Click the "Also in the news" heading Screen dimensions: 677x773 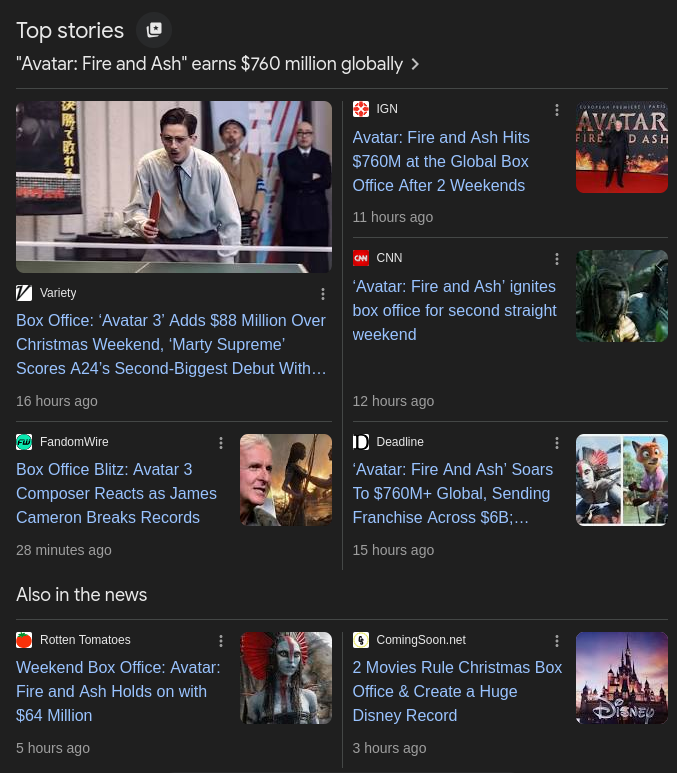[x=81, y=595]
